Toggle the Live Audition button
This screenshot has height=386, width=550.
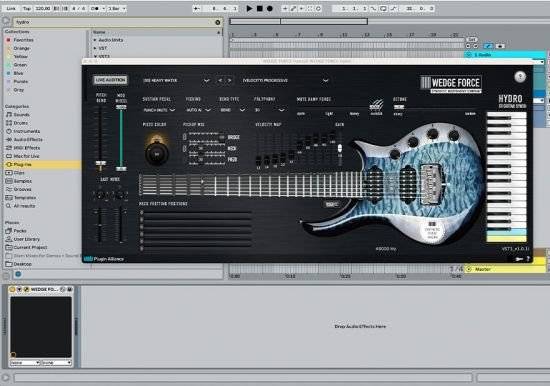(x=110, y=80)
